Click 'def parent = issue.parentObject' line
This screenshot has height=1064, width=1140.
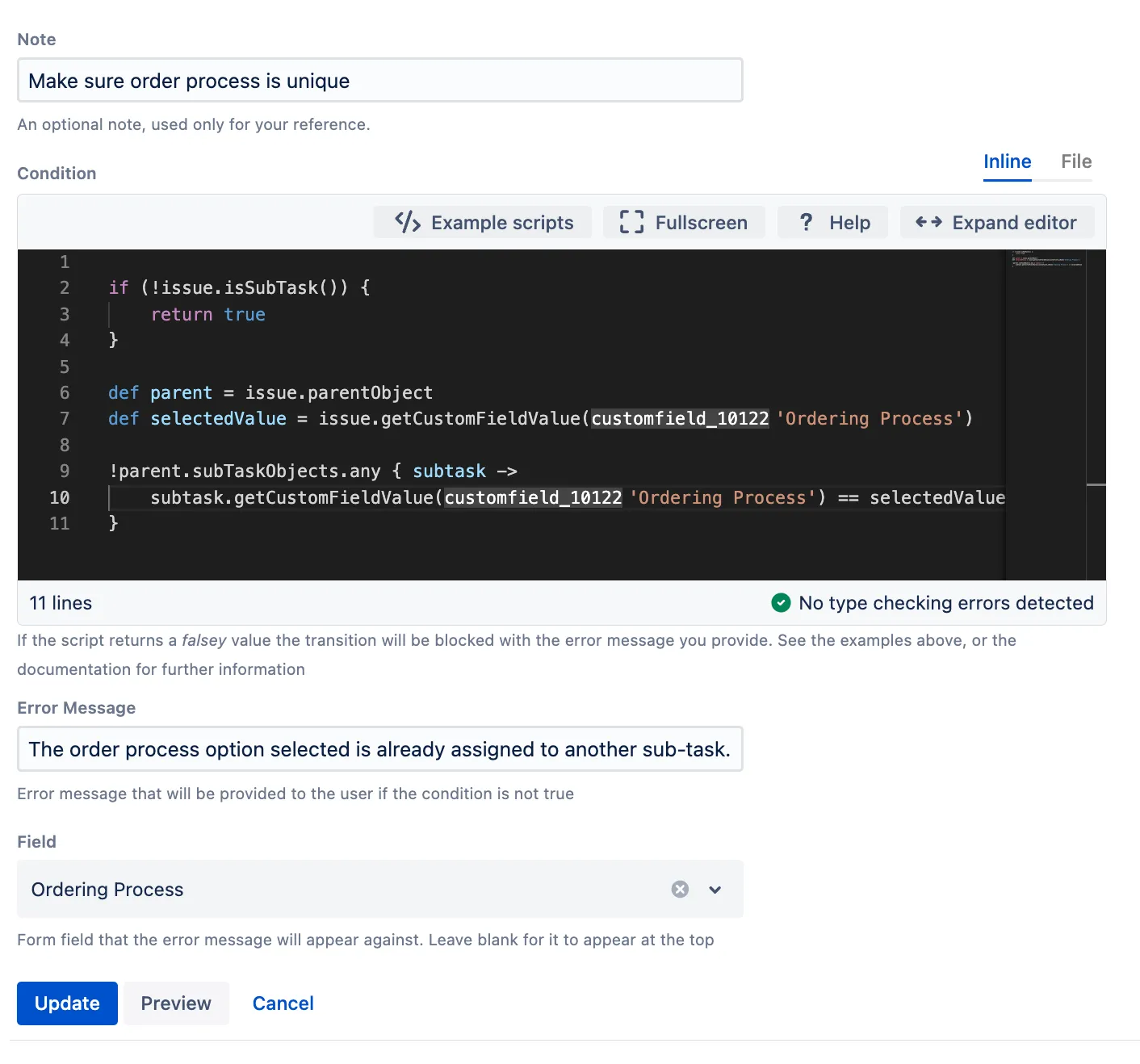tap(270, 392)
